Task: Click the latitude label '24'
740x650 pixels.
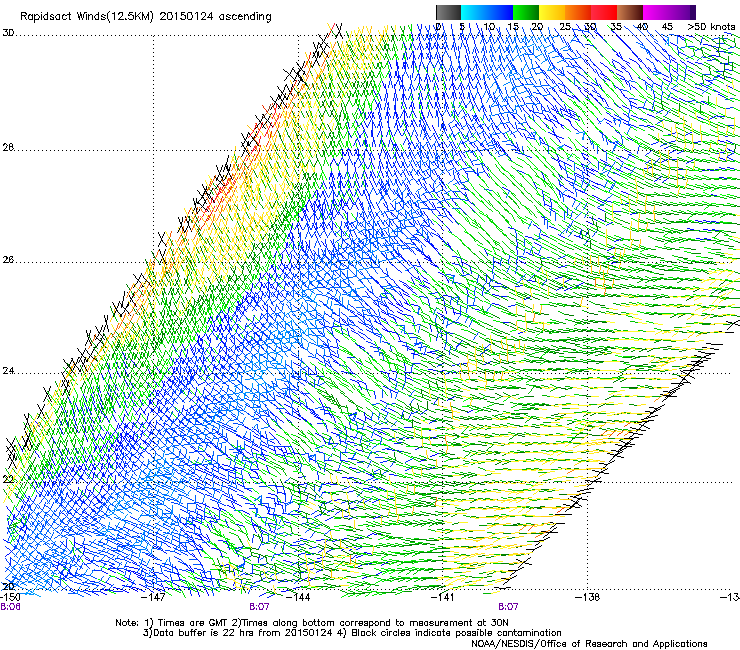Action: [x=8, y=371]
